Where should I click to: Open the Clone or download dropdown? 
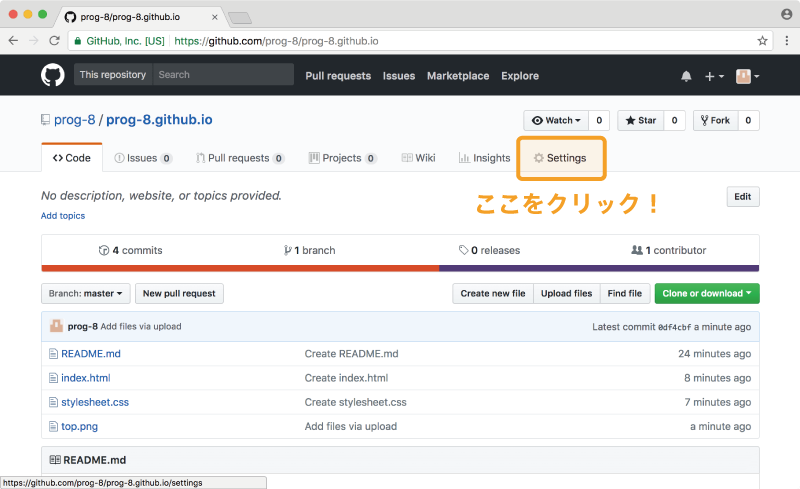tap(707, 294)
